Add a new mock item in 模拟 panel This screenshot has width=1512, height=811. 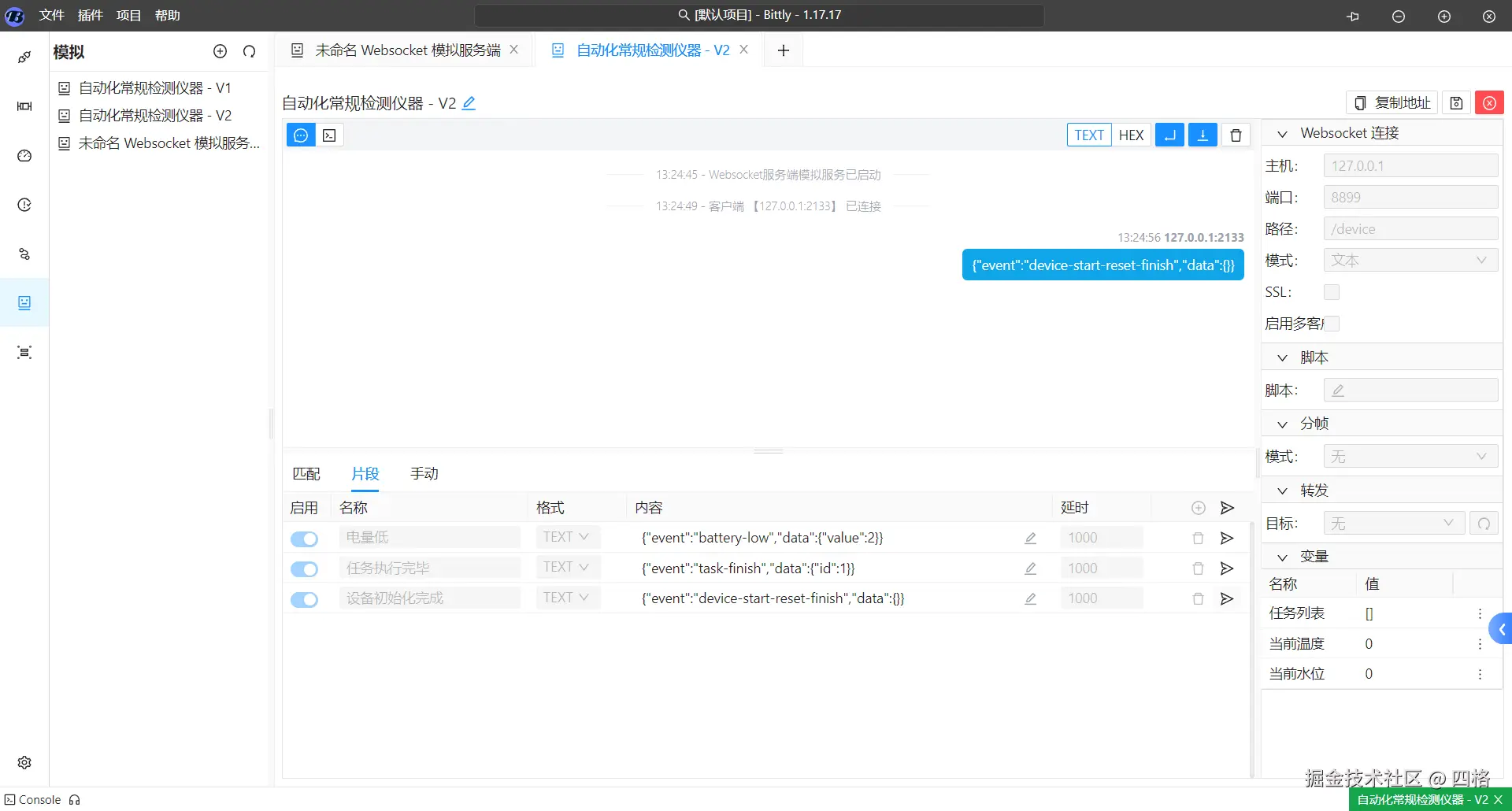(220, 51)
